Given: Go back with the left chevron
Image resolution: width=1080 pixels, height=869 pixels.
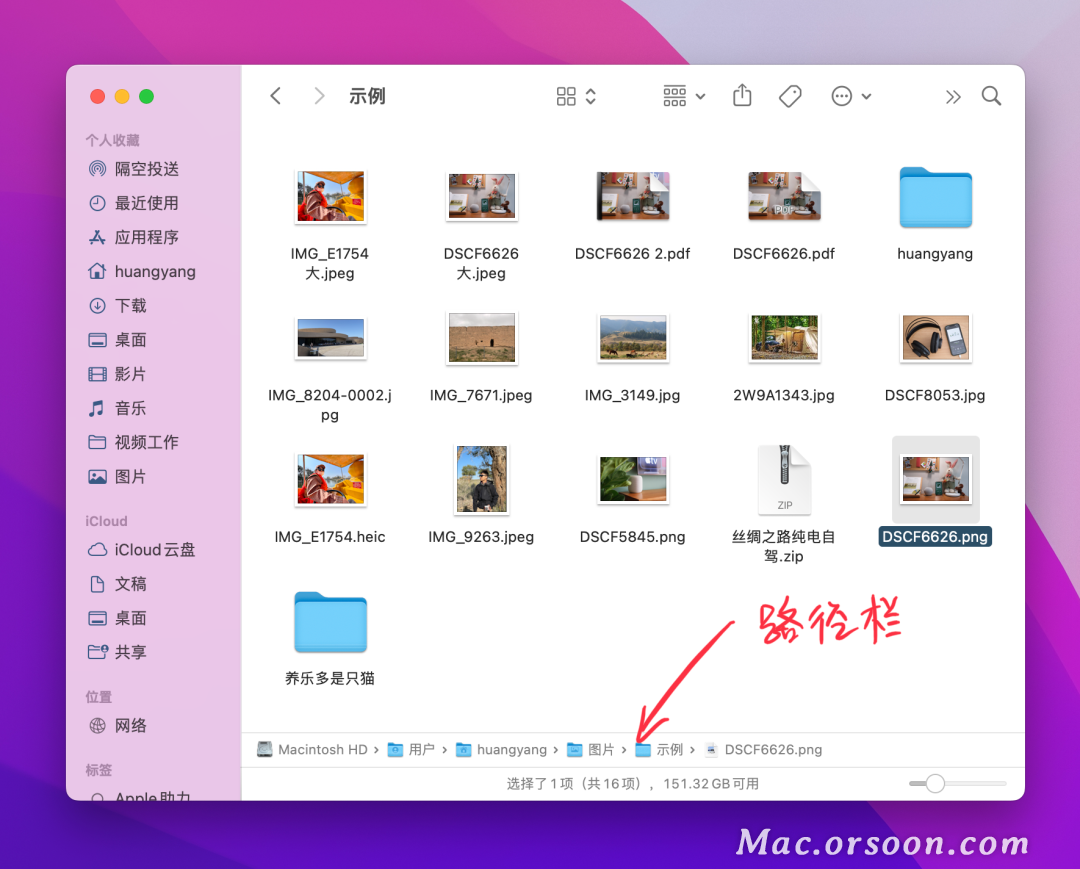Looking at the screenshot, I should click(x=276, y=96).
